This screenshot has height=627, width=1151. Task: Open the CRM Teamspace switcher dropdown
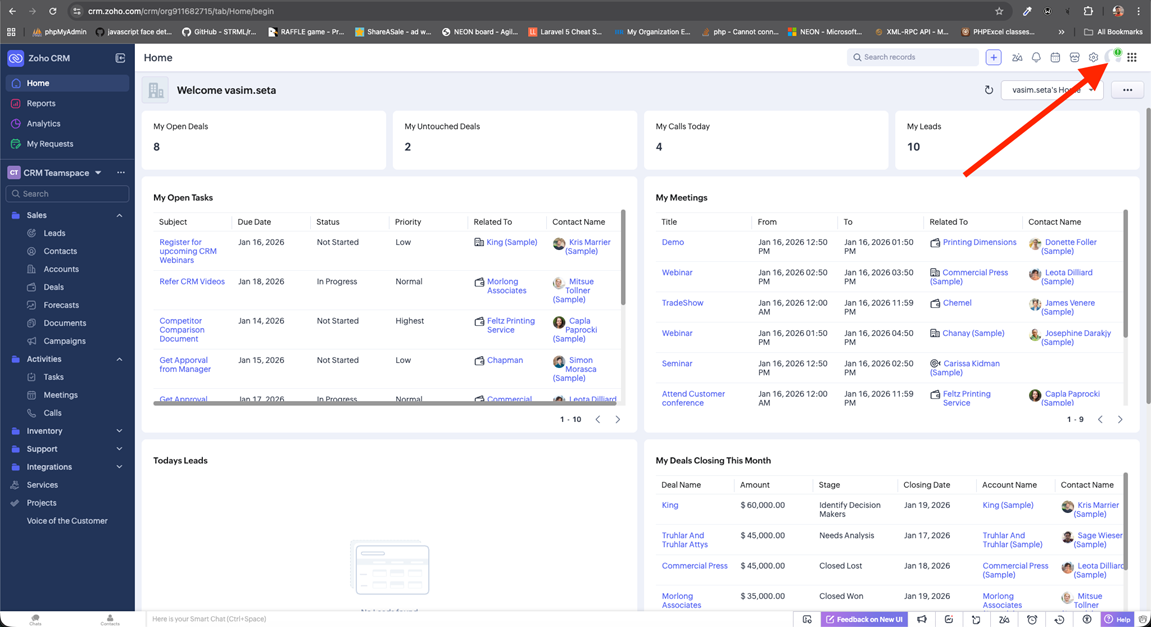(98, 173)
